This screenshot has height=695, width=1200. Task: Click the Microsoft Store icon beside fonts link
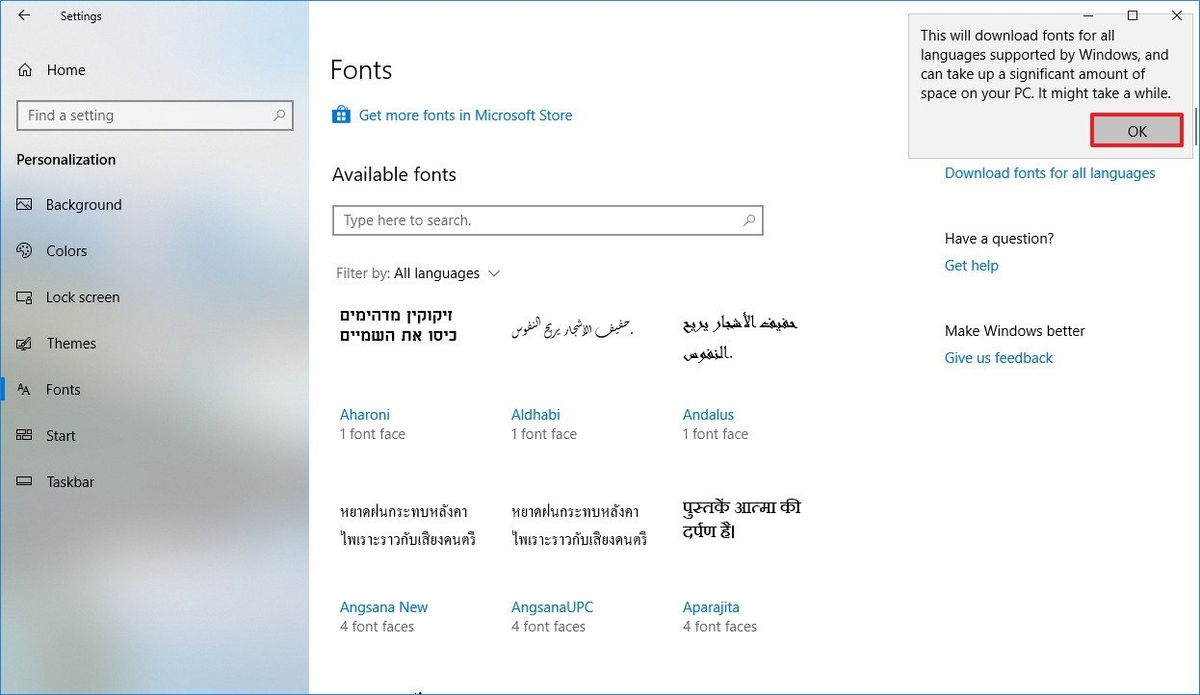tap(341, 115)
